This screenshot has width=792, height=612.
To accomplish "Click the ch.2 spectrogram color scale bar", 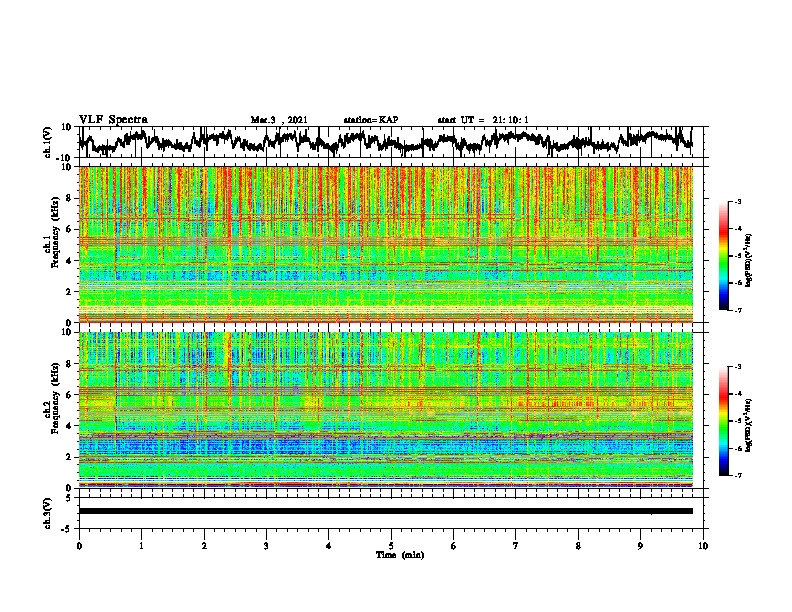I will point(723,421).
